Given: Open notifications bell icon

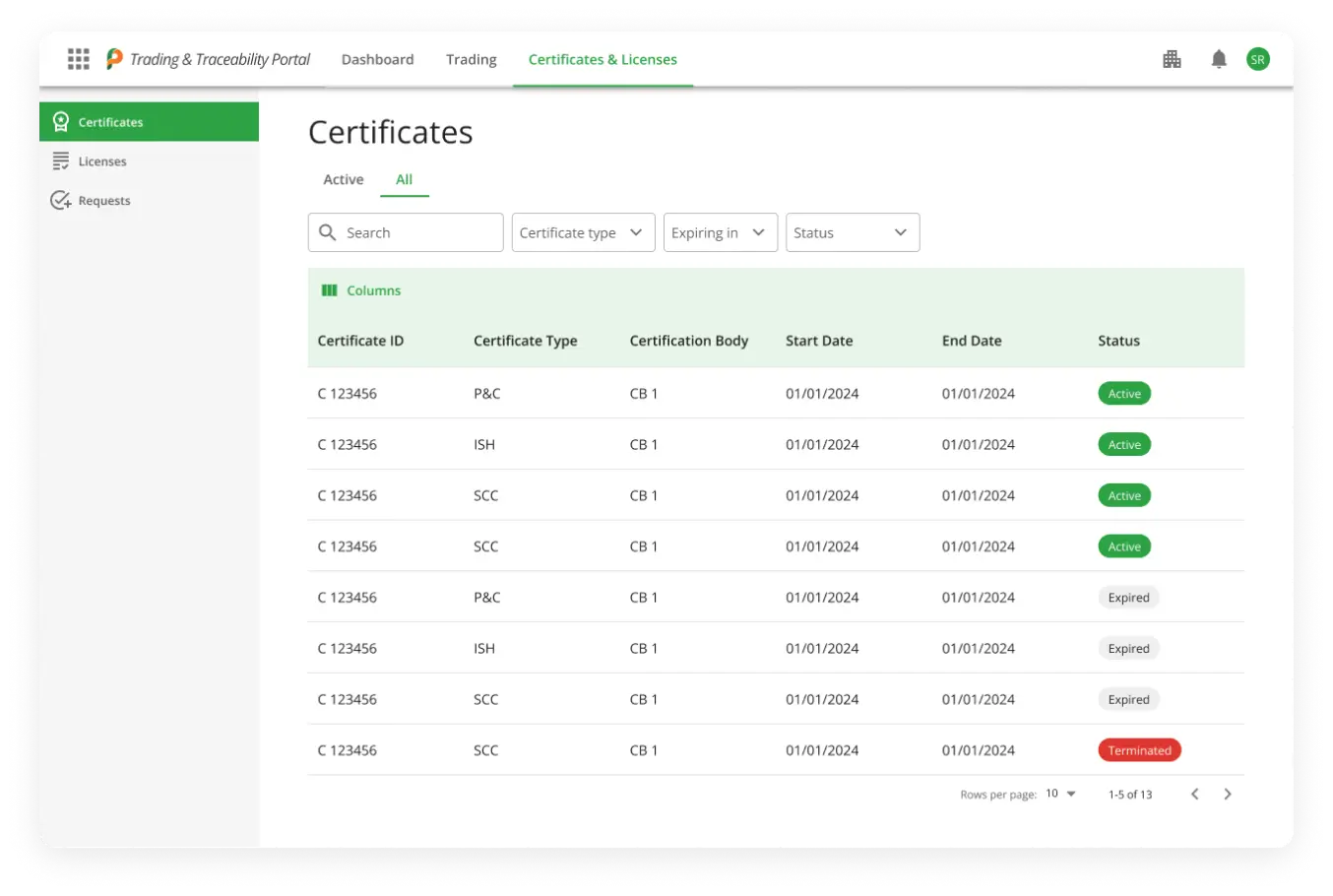Looking at the screenshot, I should point(1219,59).
